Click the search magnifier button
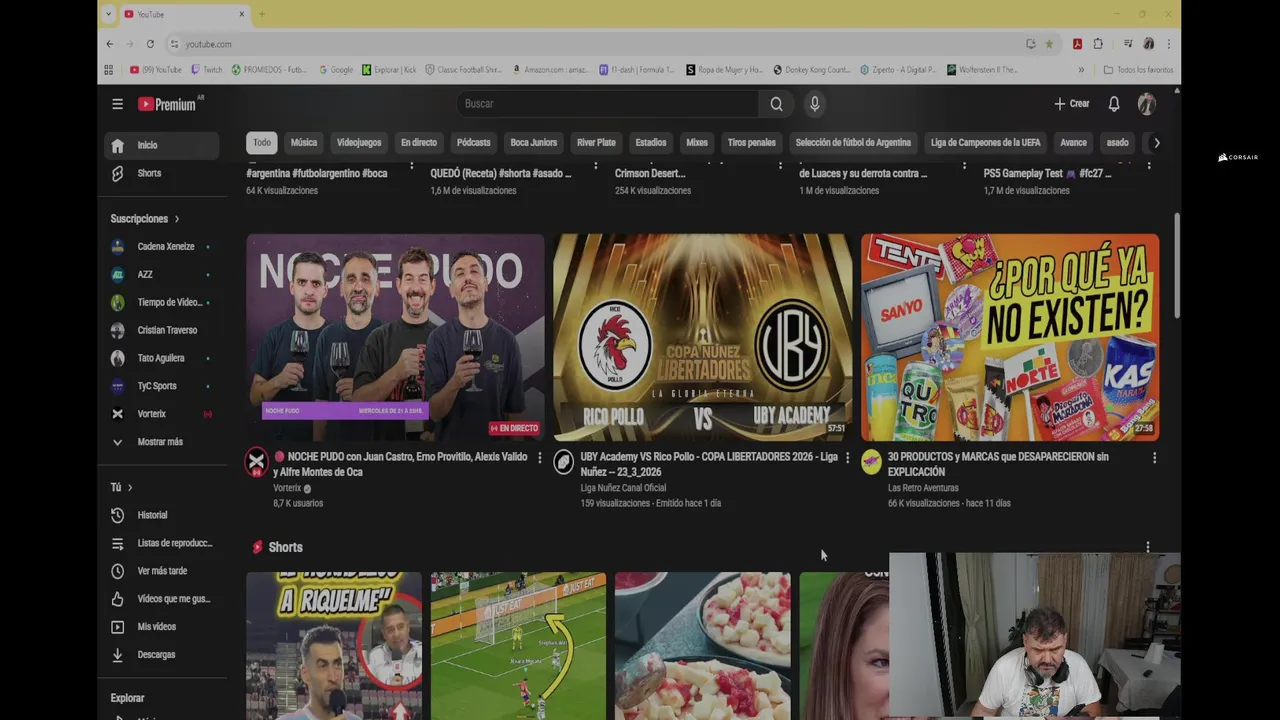 click(x=776, y=104)
